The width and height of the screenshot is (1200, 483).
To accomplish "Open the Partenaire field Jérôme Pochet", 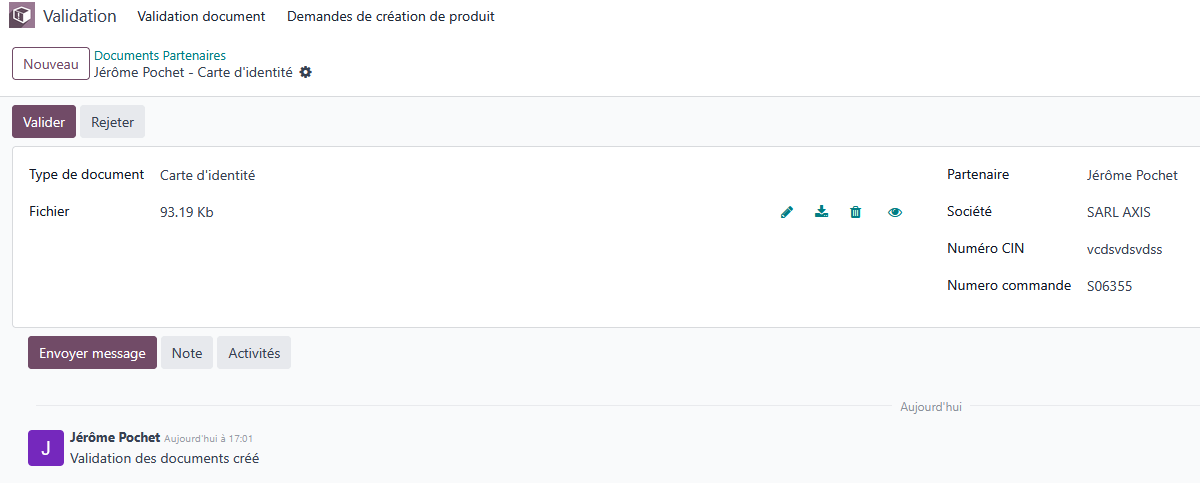I will pos(1132,175).
